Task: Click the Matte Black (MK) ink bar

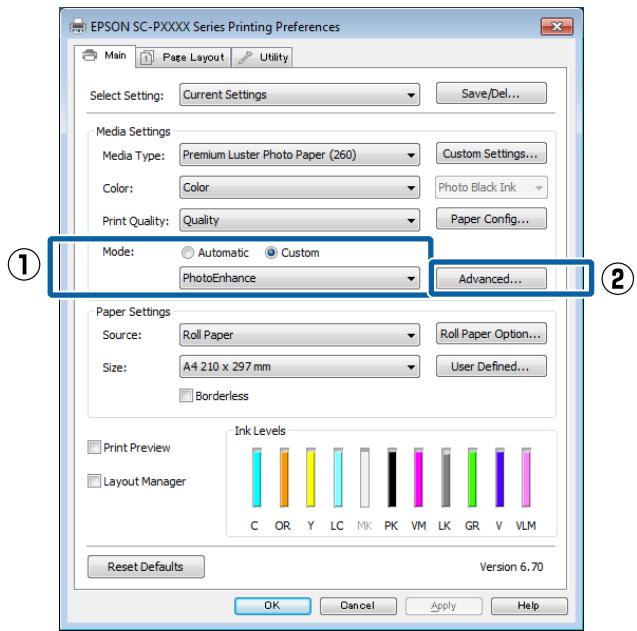Action: click(x=365, y=477)
